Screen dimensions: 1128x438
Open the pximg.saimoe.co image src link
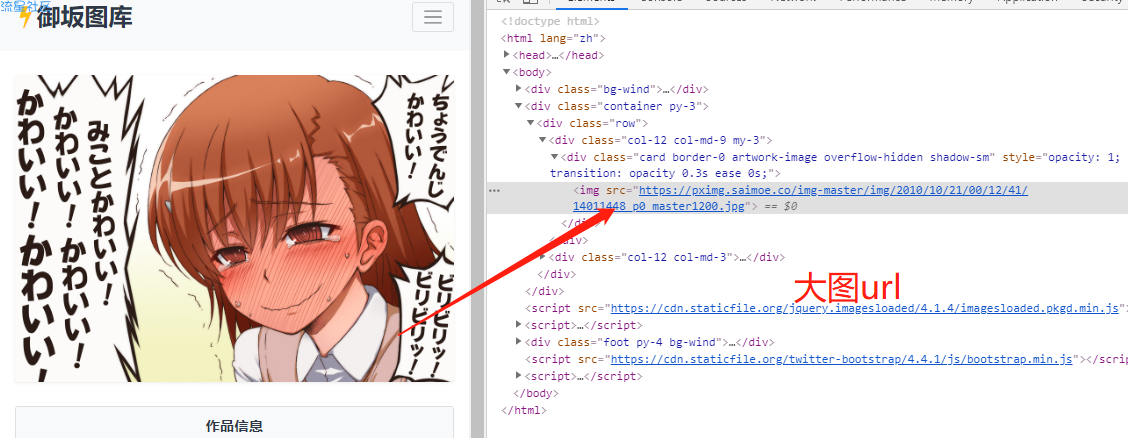click(801, 199)
